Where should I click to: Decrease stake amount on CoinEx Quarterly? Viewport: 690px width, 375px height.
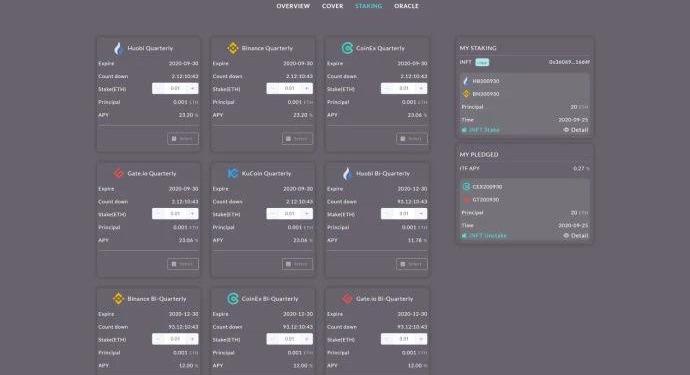coord(387,88)
